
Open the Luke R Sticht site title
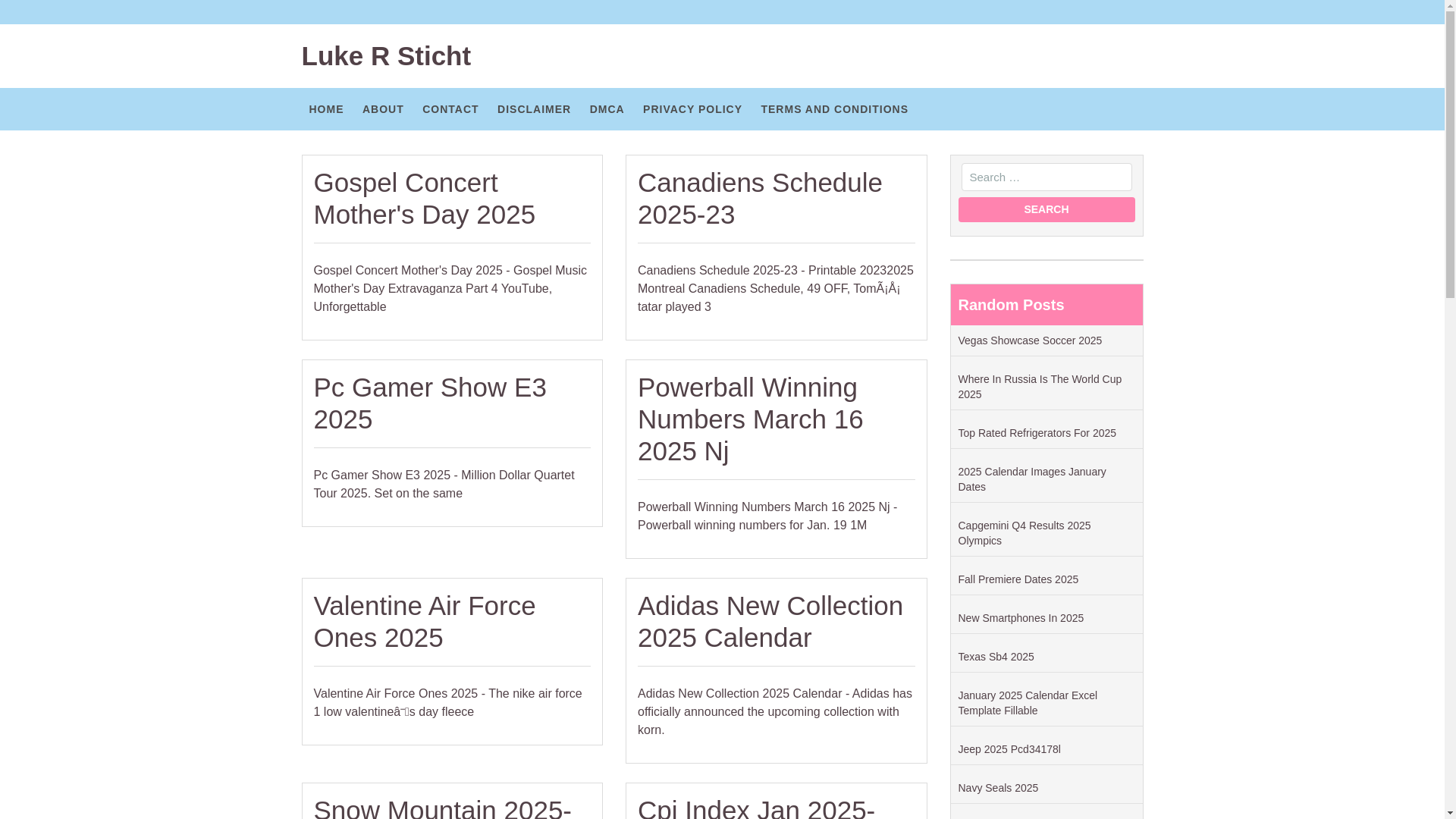pos(386,56)
